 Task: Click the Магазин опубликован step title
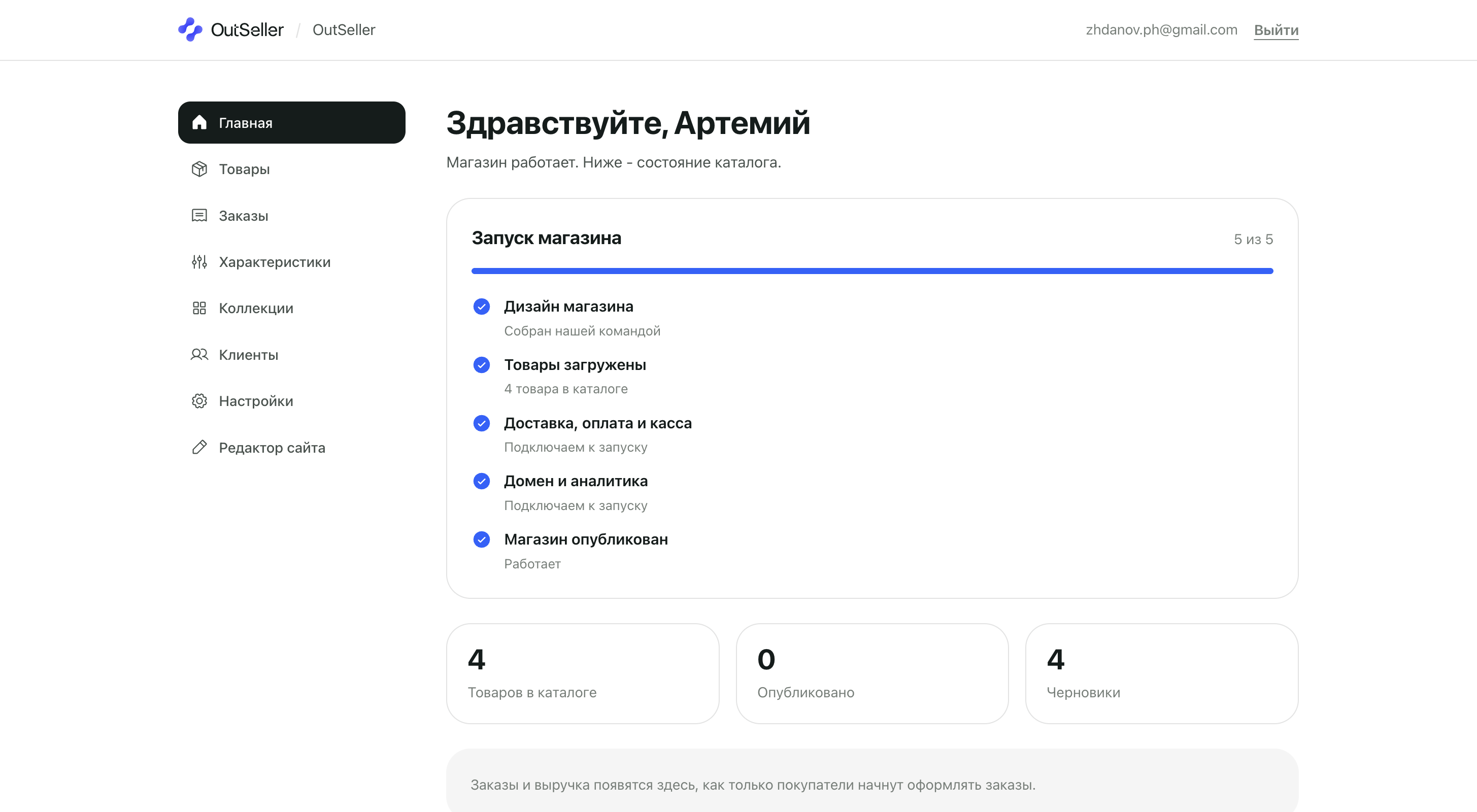tap(586, 539)
